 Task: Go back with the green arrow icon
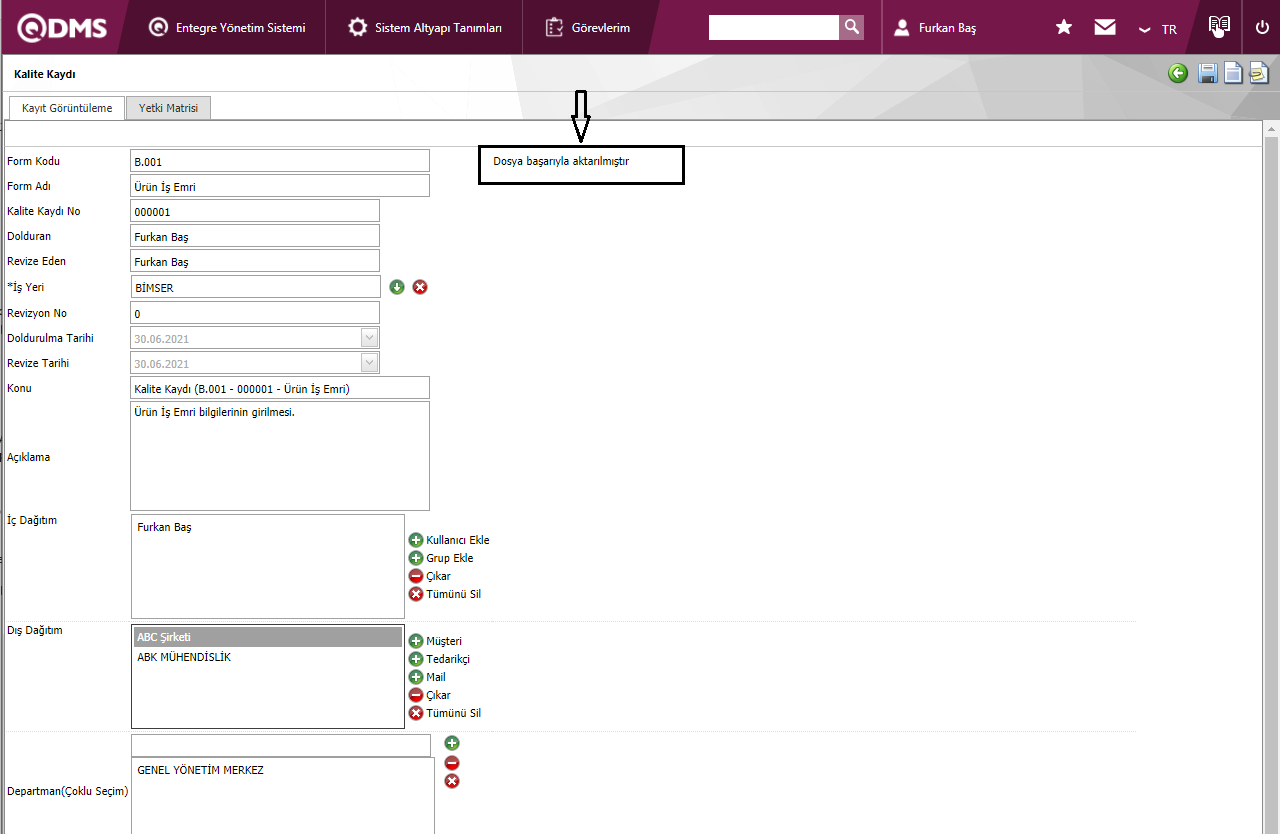pos(1178,73)
